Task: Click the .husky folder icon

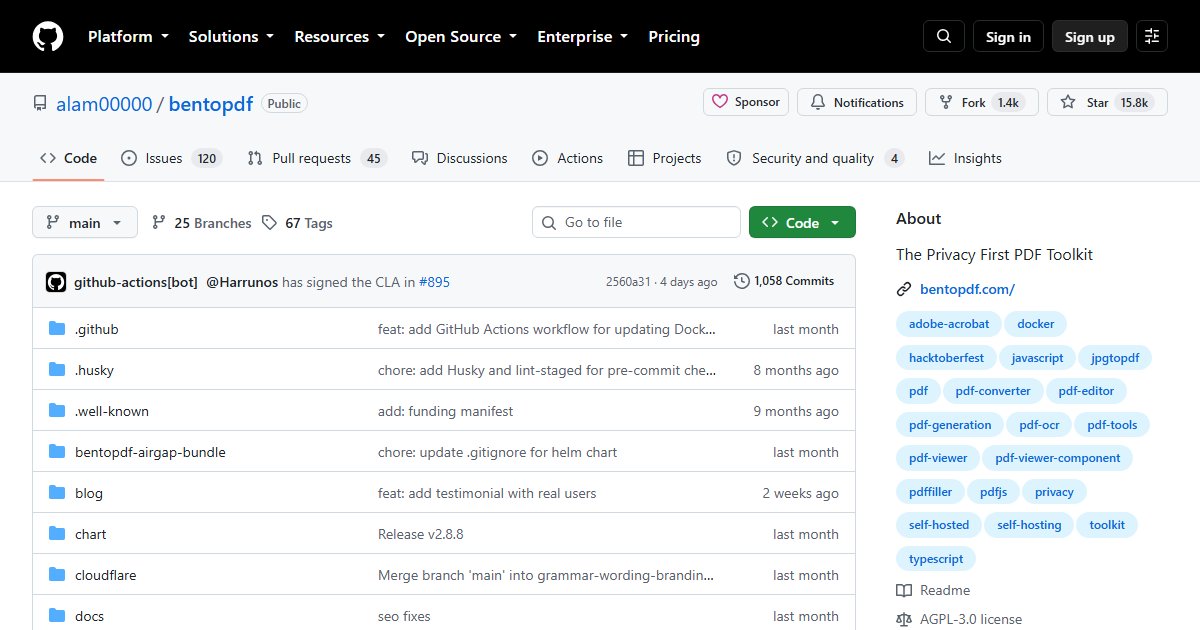Action: click(57, 370)
